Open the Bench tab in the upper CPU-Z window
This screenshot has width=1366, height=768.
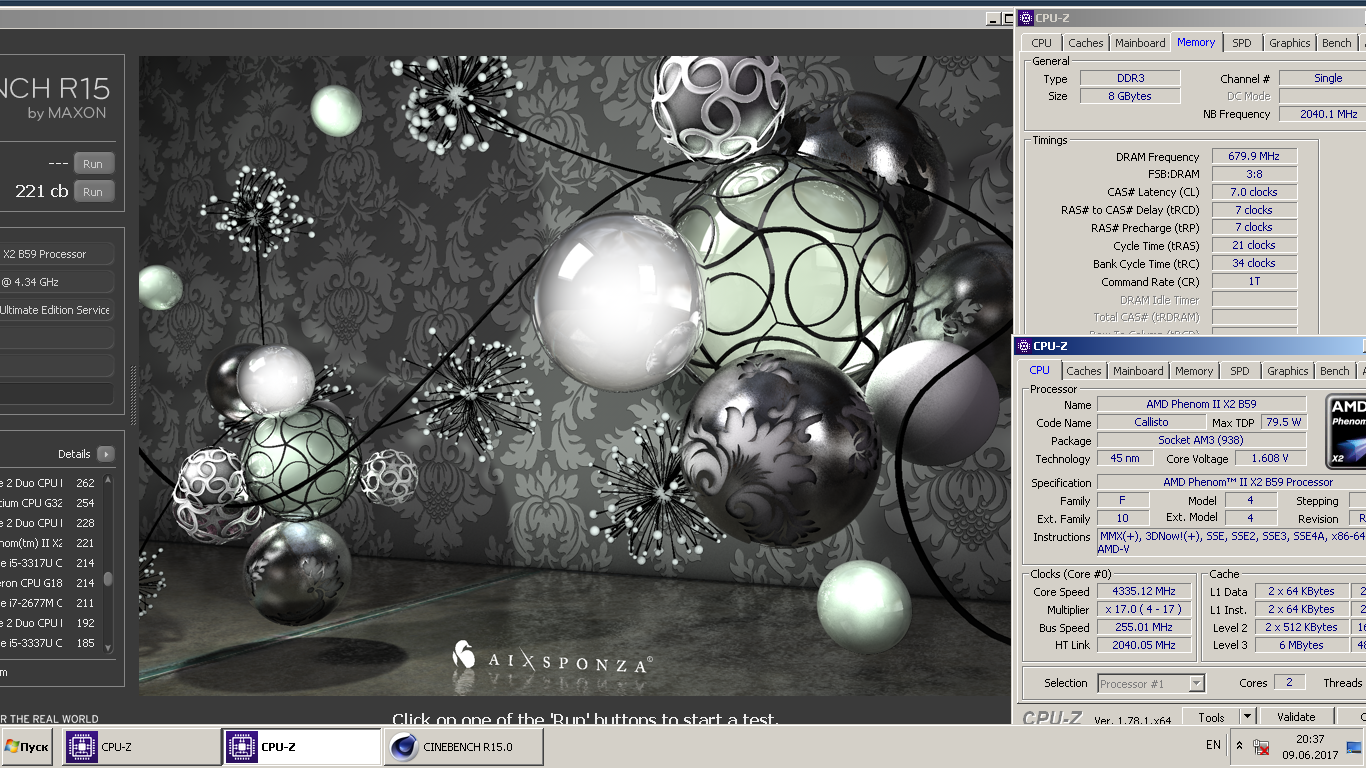(1336, 43)
